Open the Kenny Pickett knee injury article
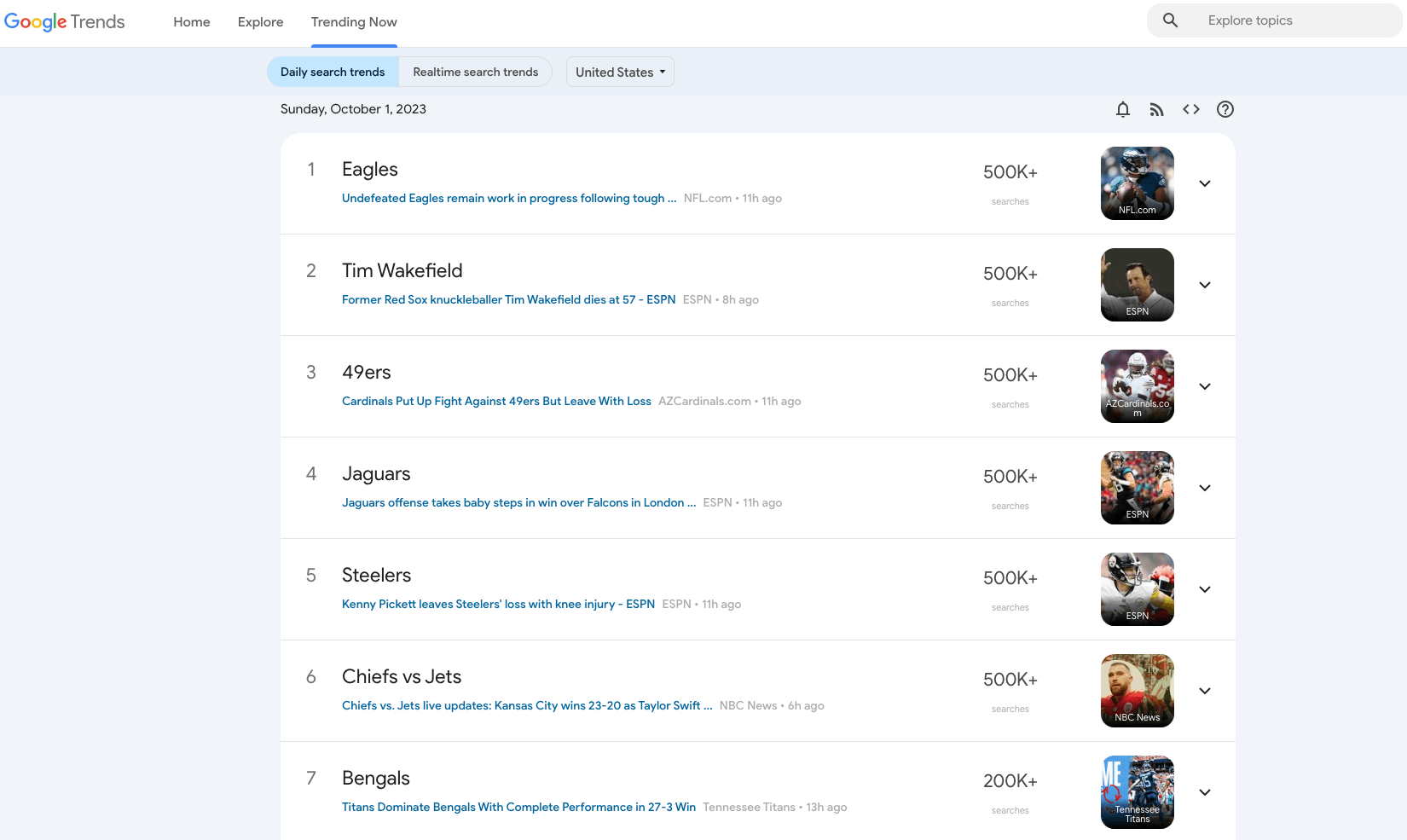Viewport: 1407px width, 840px height. pos(498,605)
